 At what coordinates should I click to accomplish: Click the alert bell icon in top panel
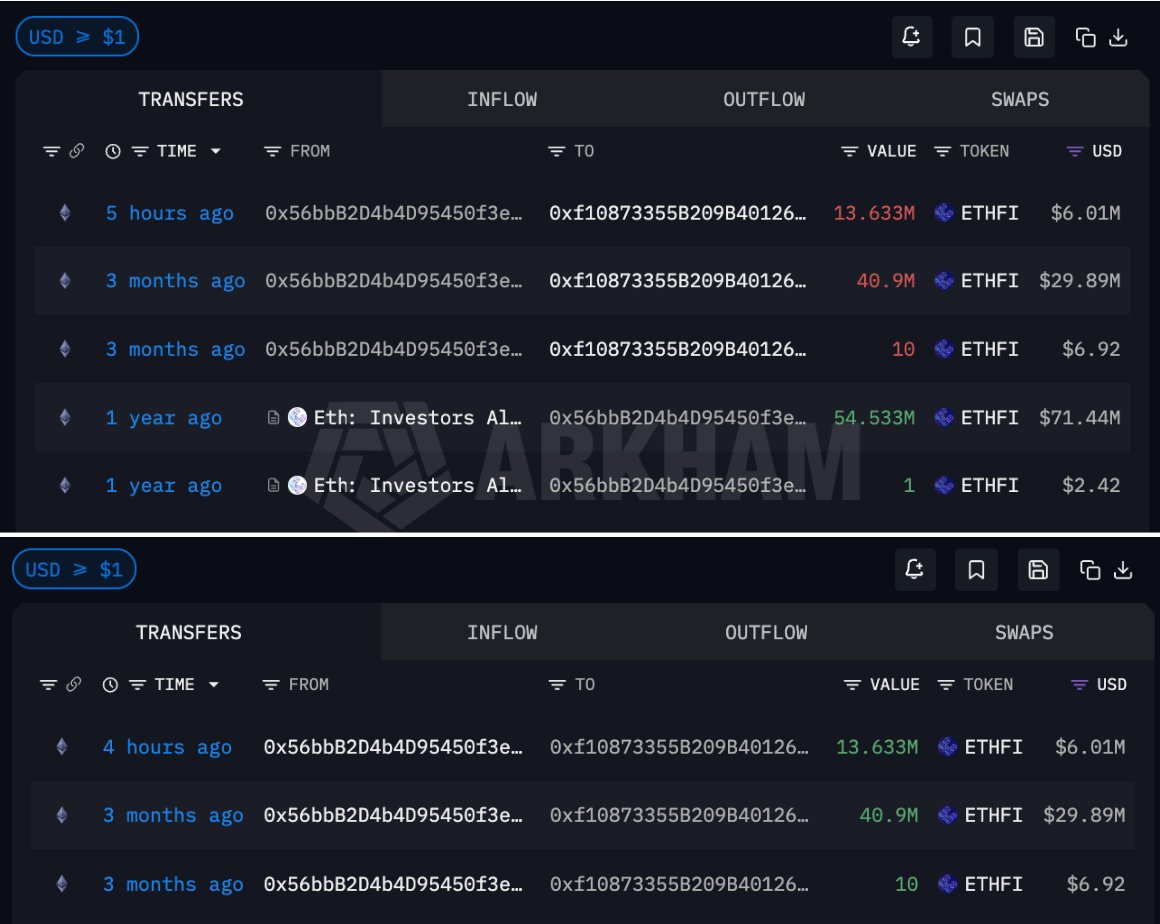click(x=911, y=36)
